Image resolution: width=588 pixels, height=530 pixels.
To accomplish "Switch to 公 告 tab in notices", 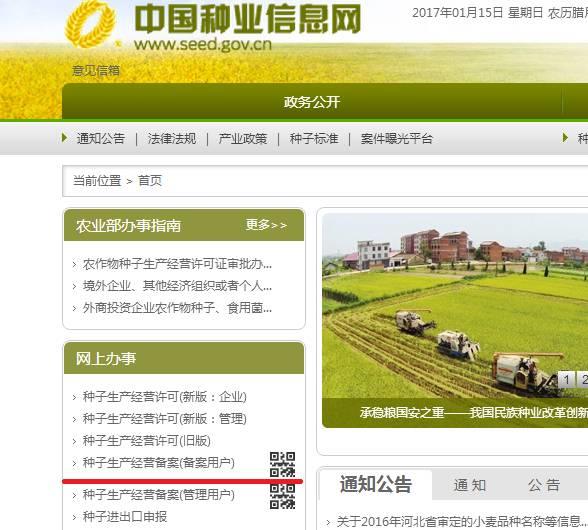I will pos(544,485).
